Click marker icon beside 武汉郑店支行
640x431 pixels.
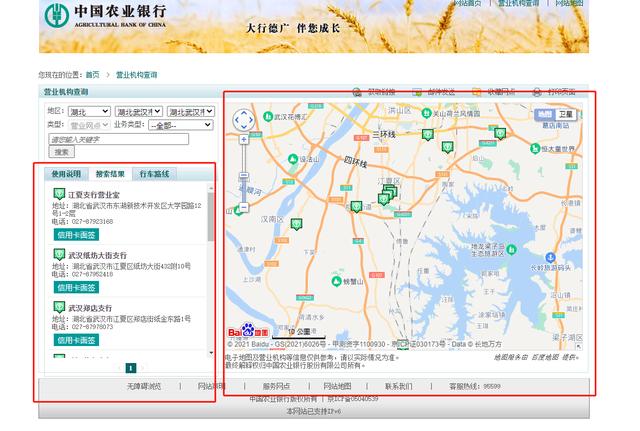pyautogui.click(x=59, y=307)
